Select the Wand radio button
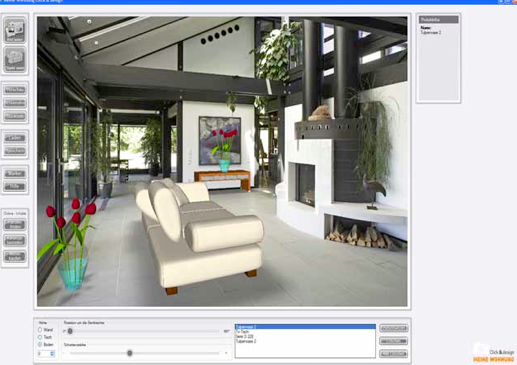 coord(40,330)
